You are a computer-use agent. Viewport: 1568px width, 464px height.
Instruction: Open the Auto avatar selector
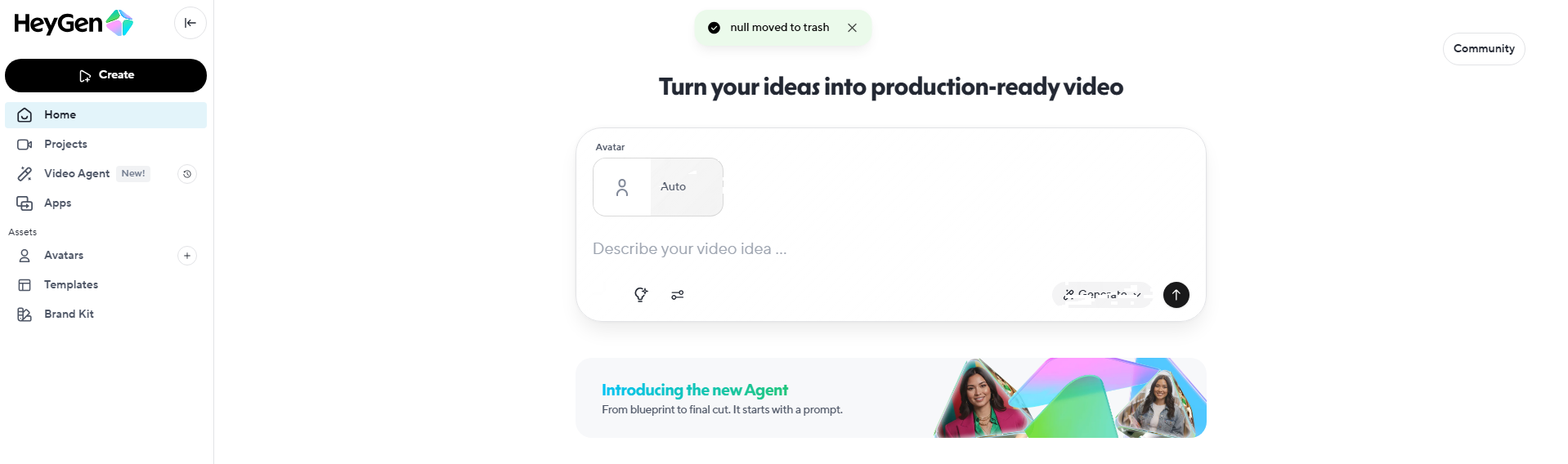[x=658, y=187]
